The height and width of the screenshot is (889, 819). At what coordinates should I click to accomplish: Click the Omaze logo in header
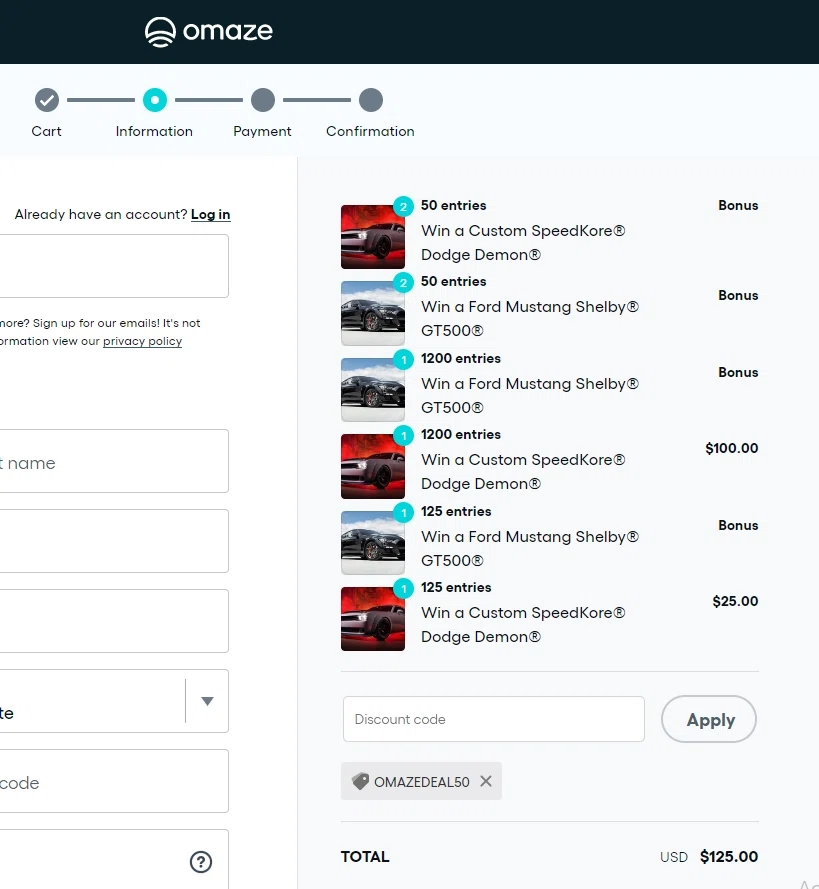pos(209,31)
